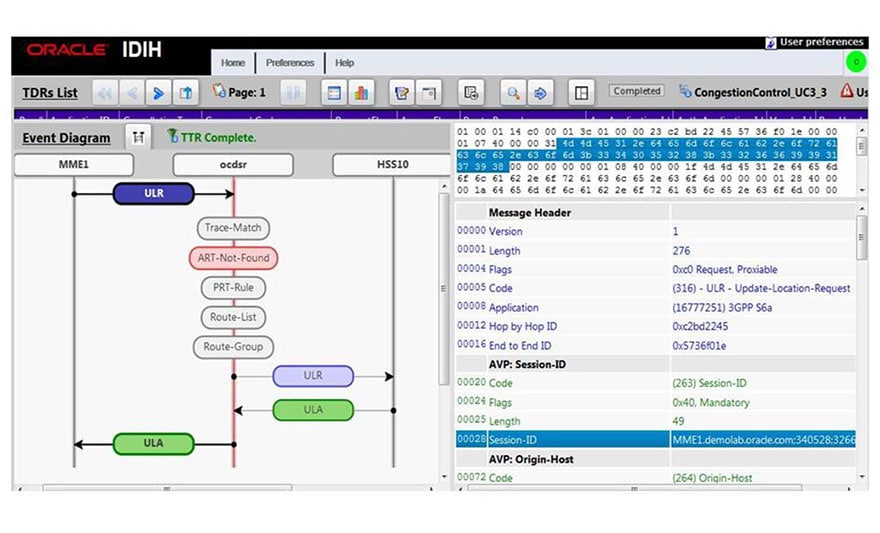
Task: Select the Hop by Hop ID row
Action: click(x=656, y=327)
